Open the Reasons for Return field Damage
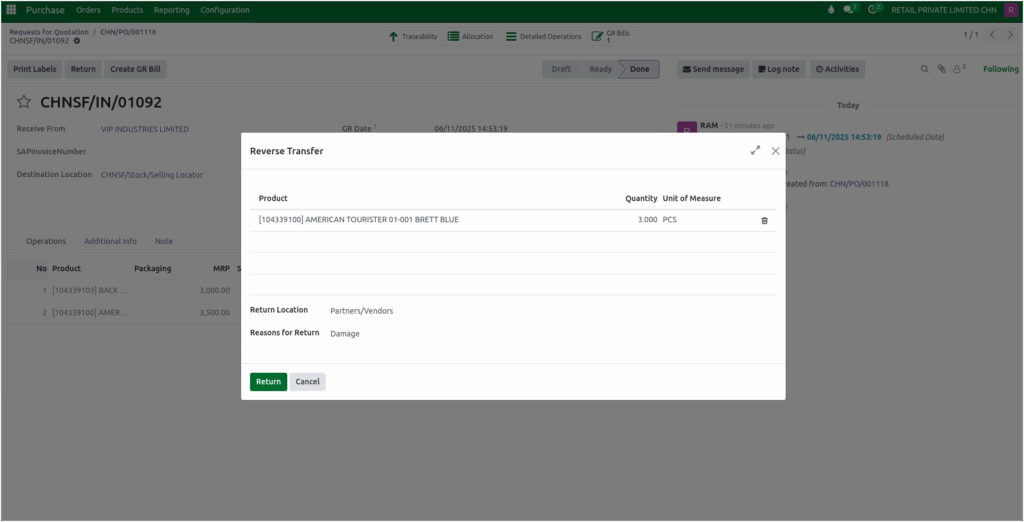This screenshot has height=522, width=1024. click(345, 334)
